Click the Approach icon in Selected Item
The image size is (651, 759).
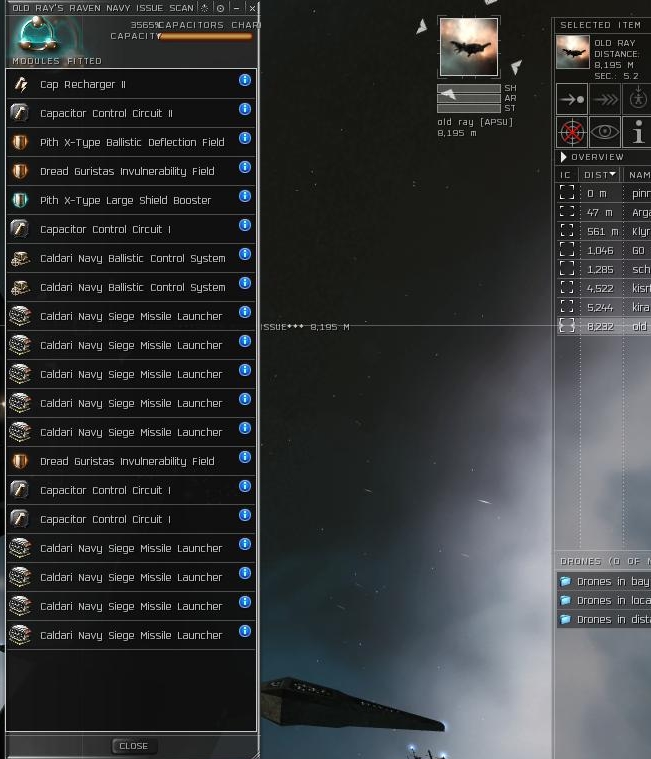(572, 99)
